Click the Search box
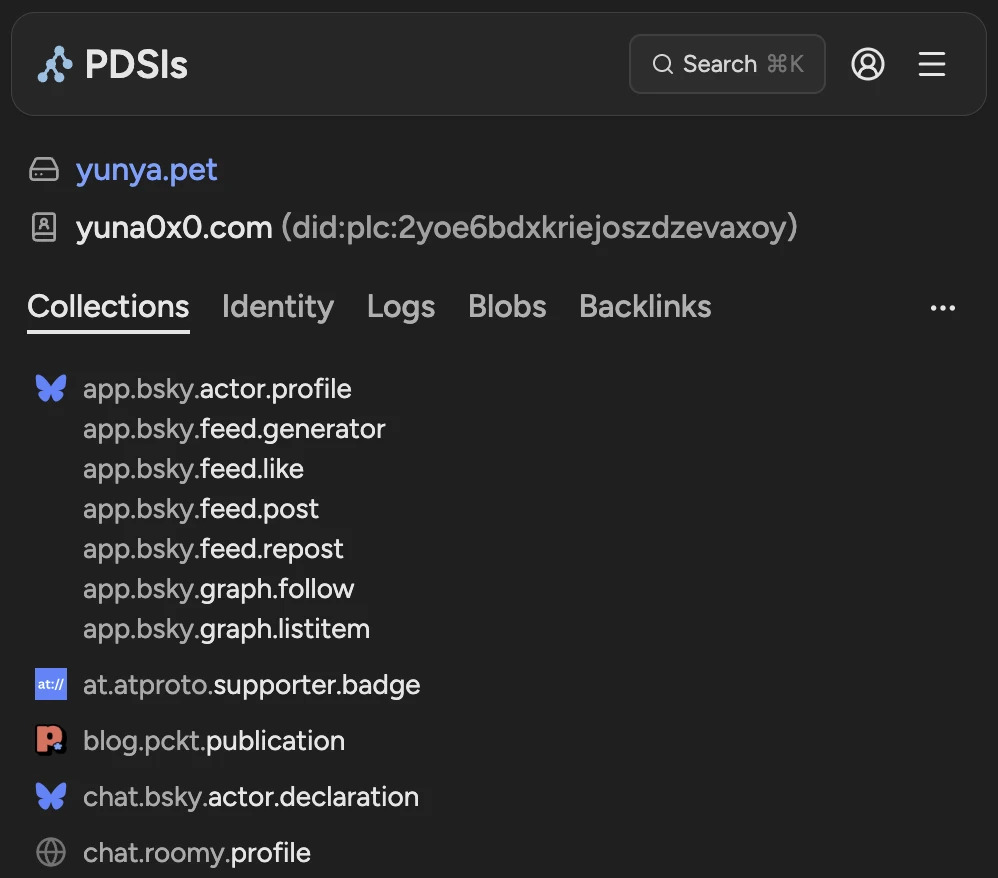The height and width of the screenshot is (878, 998). click(727, 64)
